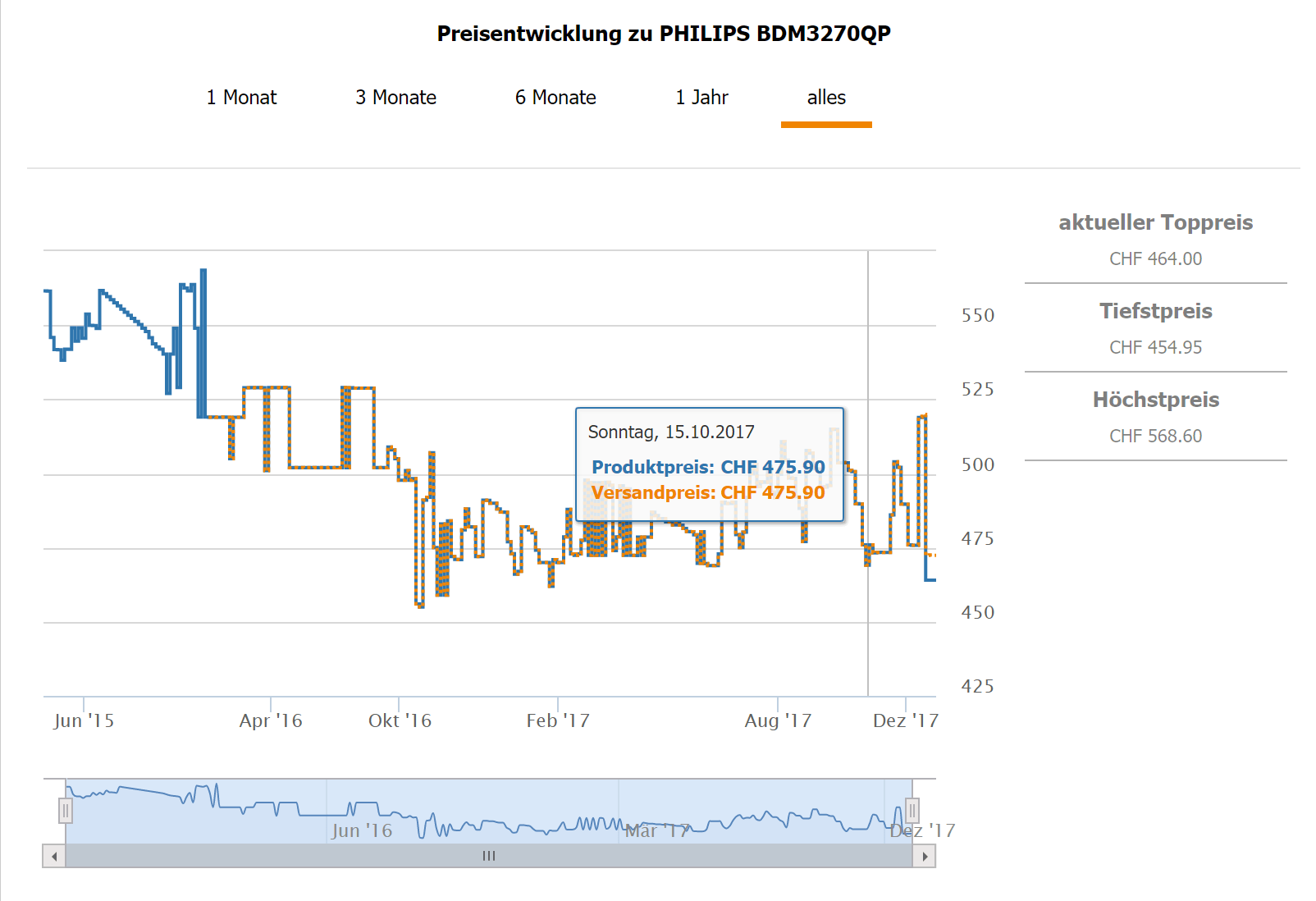Screen dimensions: 1316x901
Task: Click the Jun '16 label in navigator
Action: [x=362, y=830]
